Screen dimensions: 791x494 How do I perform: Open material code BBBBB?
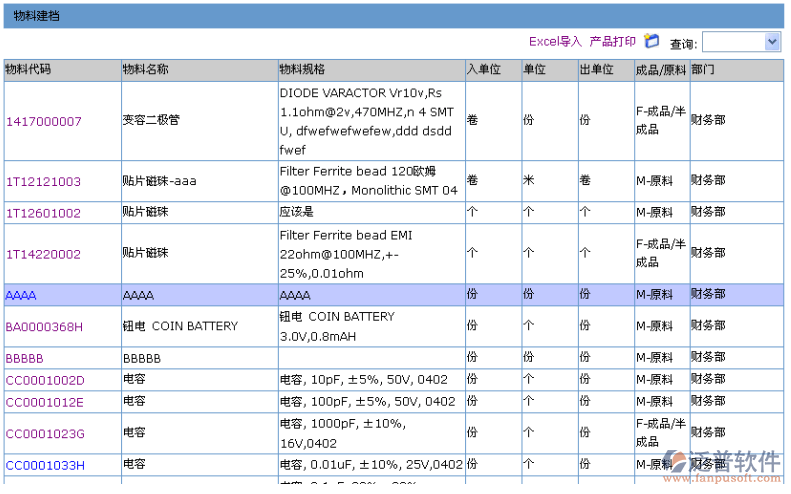click(25, 358)
